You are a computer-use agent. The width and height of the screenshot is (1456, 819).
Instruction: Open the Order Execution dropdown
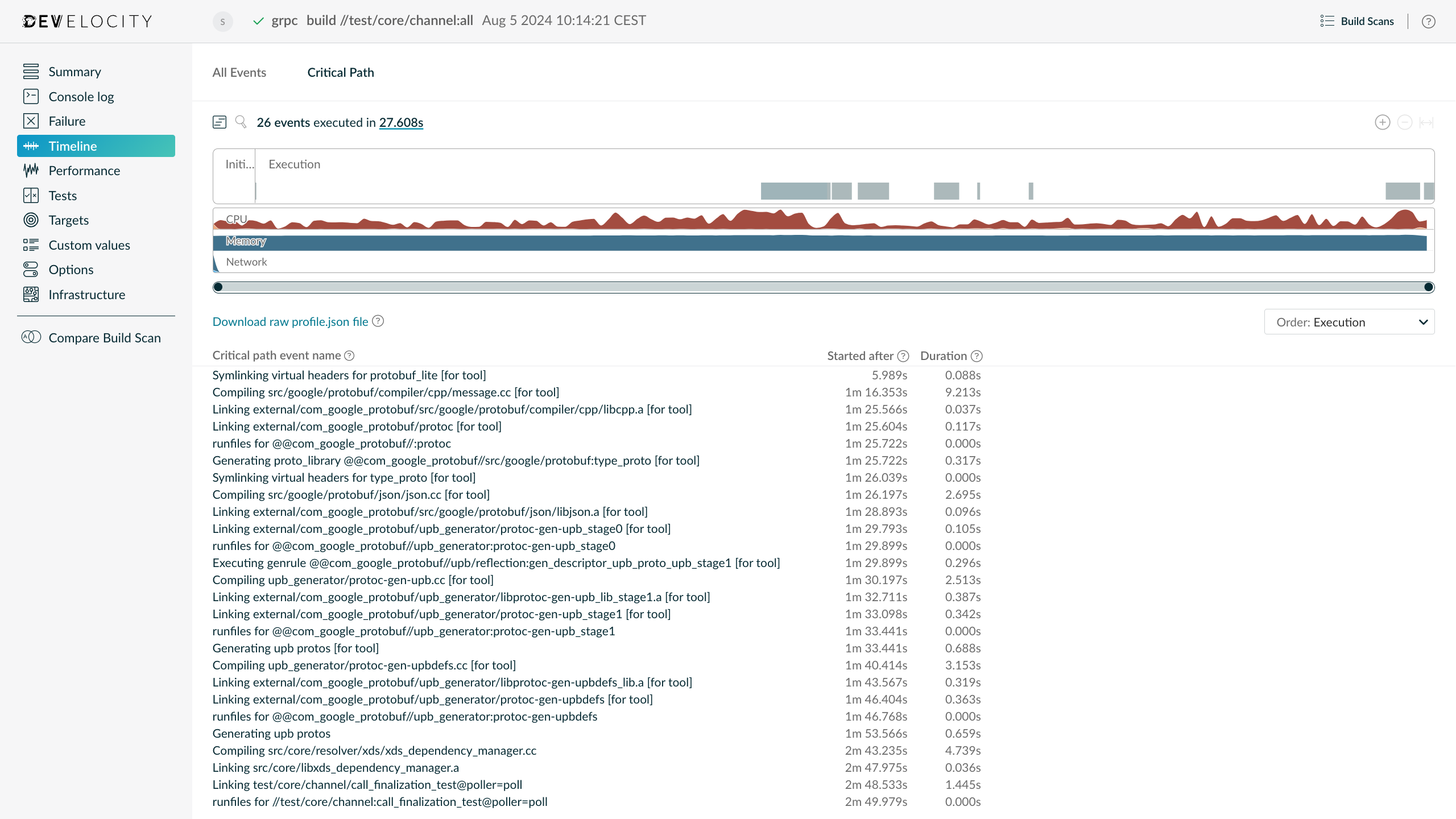(1349, 321)
